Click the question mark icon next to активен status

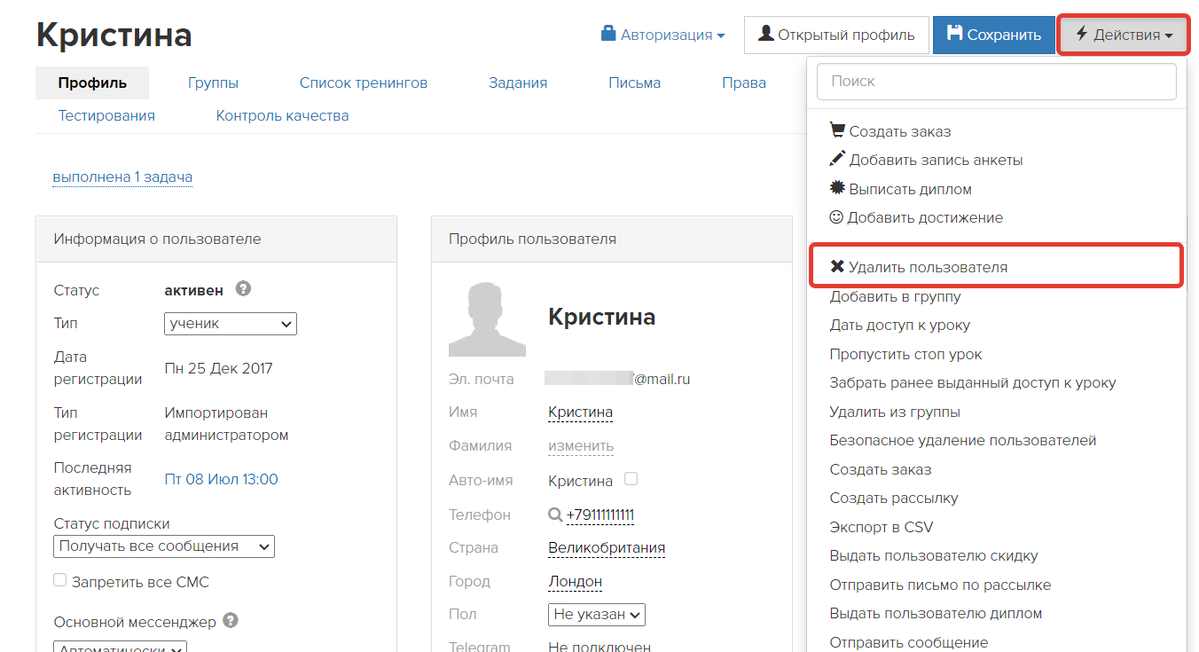pyautogui.click(x=242, y=289)
